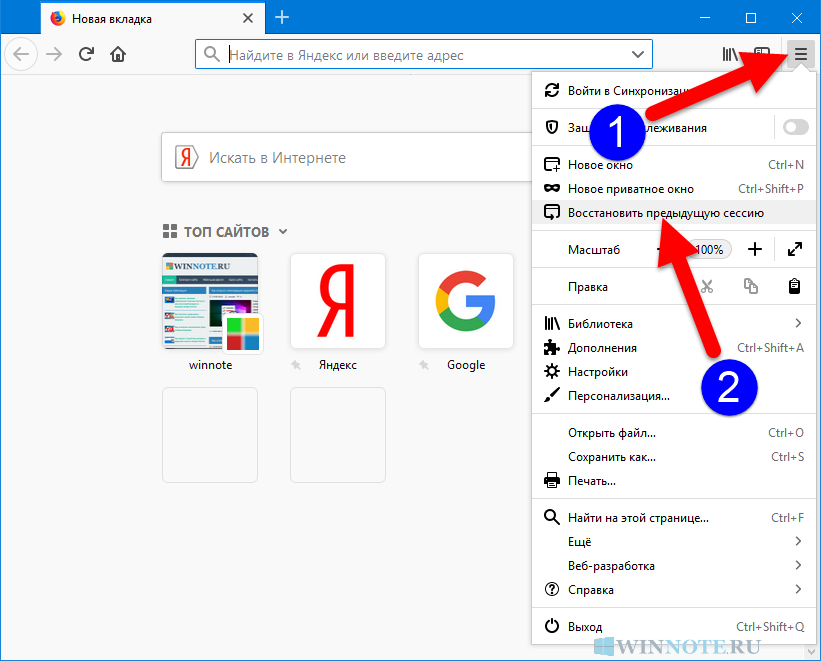Viewport: 821px width, 661px height.
Task: Click the tracking protection shield icon
Action: 551,127
